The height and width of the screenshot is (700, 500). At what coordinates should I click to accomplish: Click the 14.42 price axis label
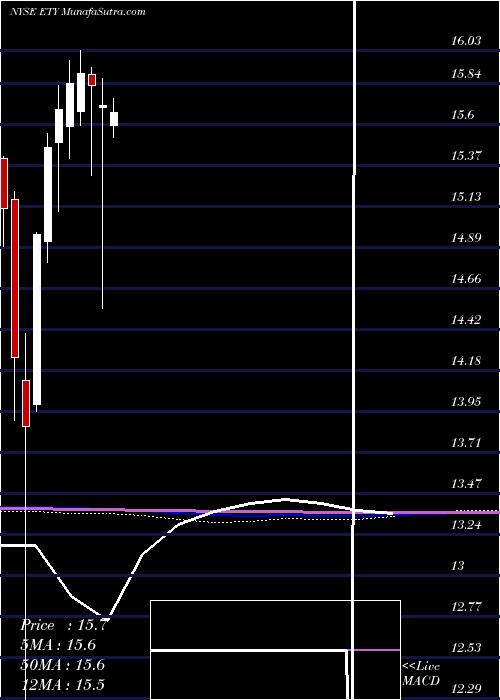click(x=466, y=320)
